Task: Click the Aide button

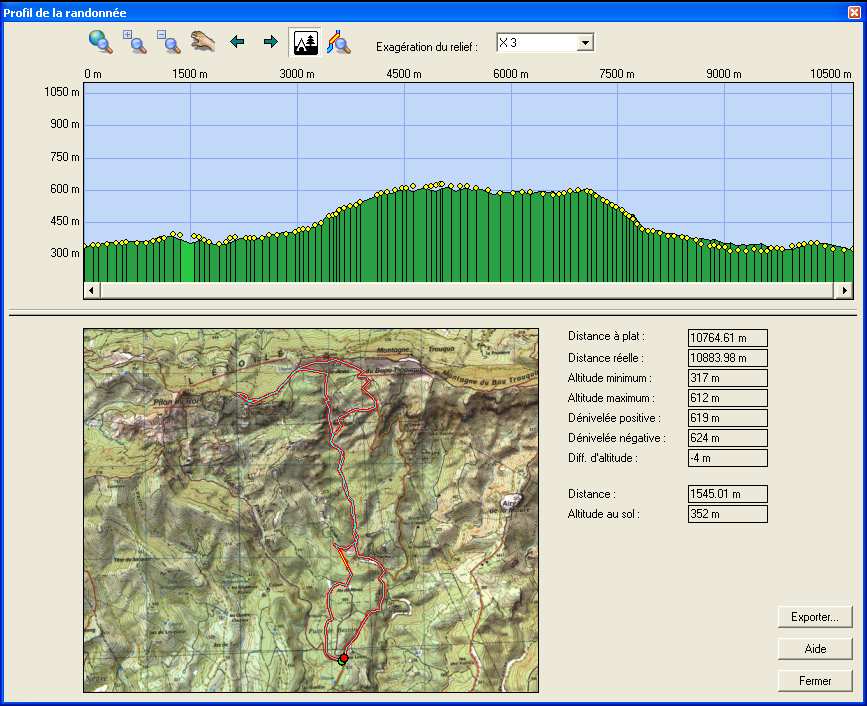Action: click(x=815, y=649)
